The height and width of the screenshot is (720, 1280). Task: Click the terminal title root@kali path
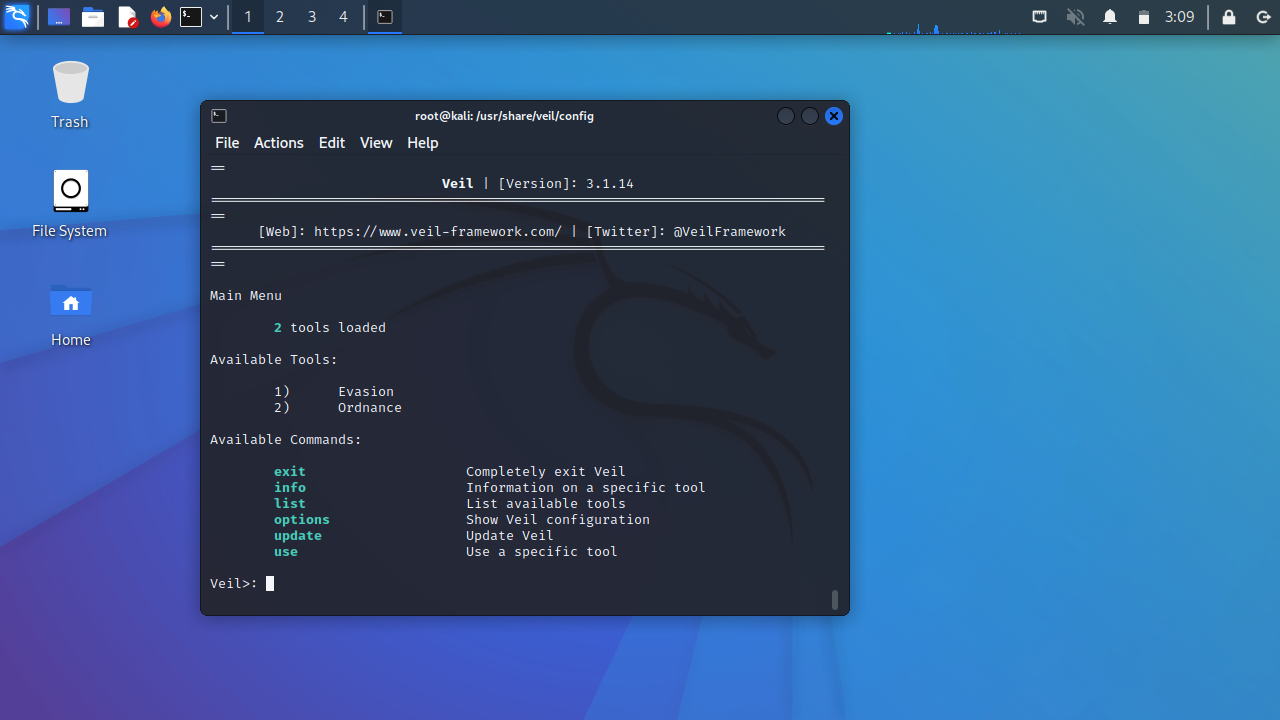pos(504,116)
